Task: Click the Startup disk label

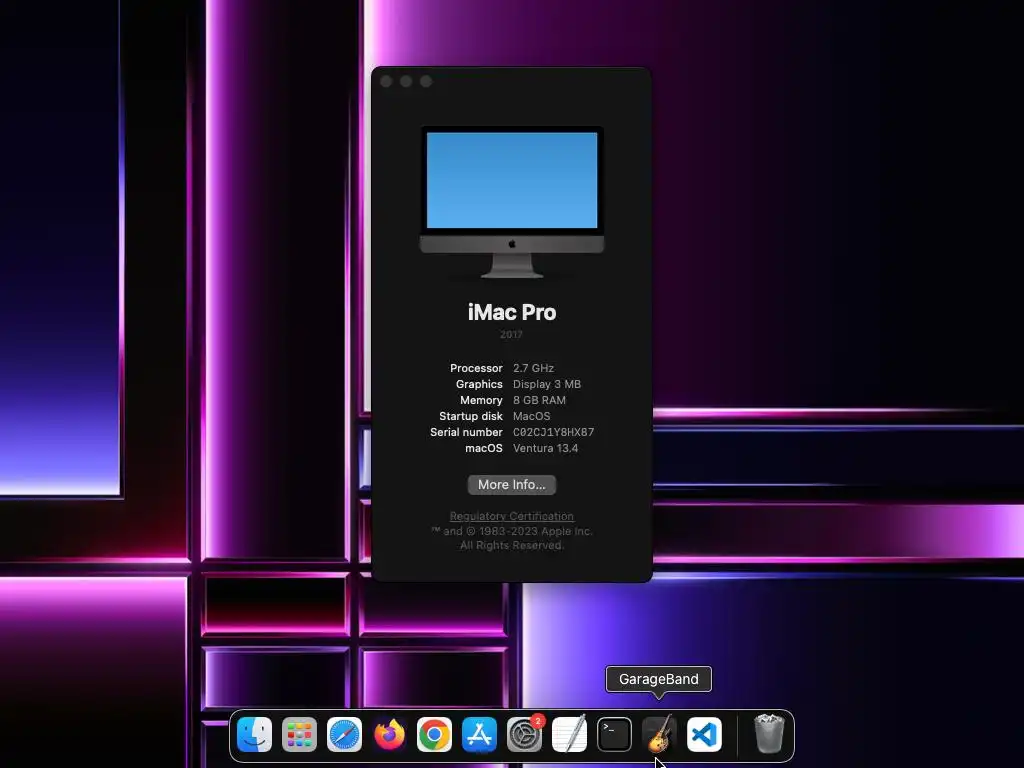Action: (471, 416)
